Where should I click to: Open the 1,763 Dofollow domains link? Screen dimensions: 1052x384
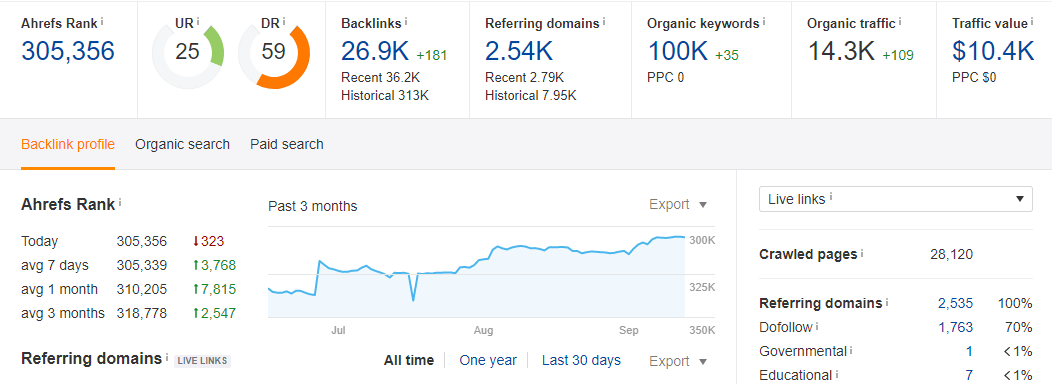click(955, 327)
